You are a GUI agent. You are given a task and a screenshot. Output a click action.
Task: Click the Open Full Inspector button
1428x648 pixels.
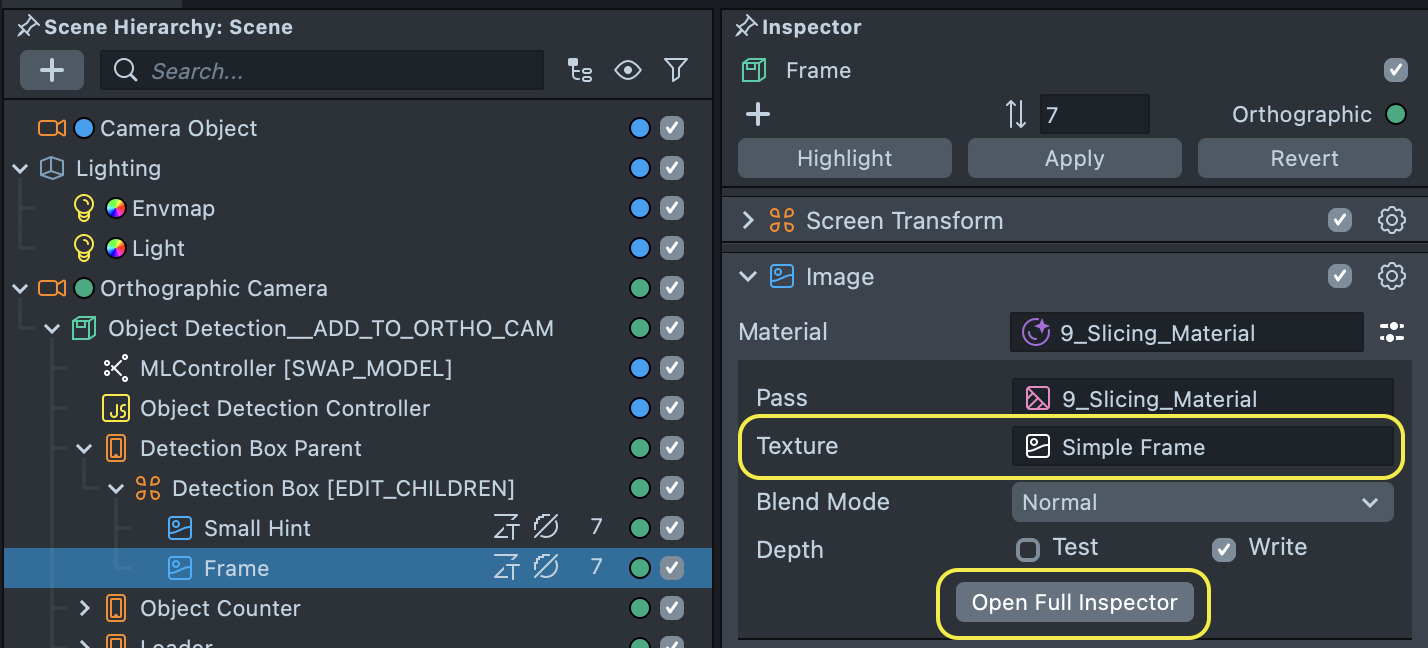point(1075,603)
